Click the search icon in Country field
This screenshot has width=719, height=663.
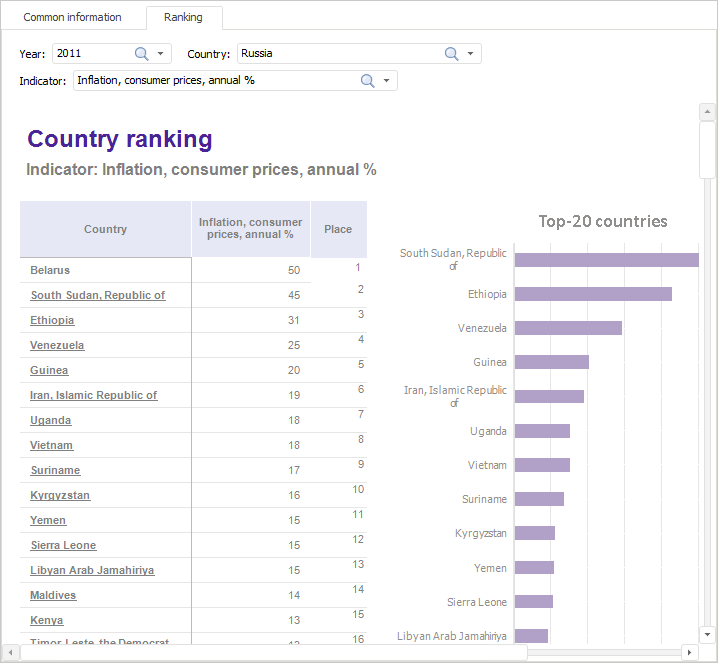tap(451, 54)
